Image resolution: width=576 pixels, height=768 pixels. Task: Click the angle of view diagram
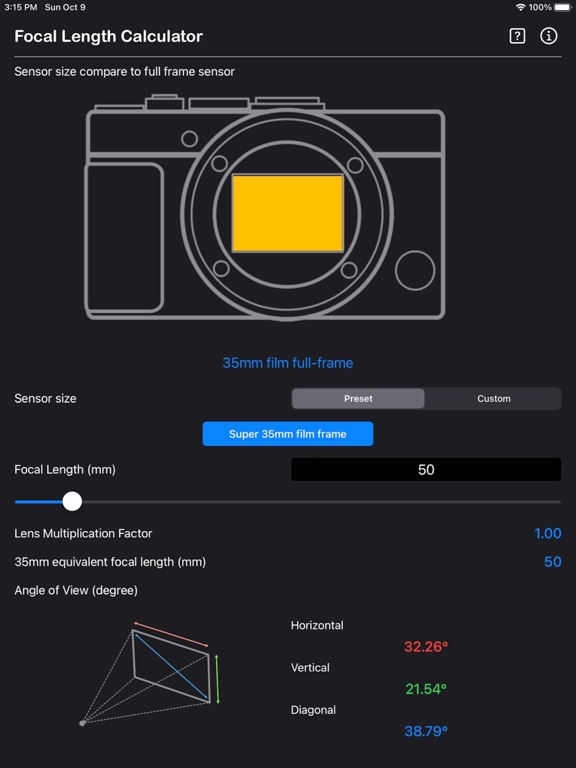point(148,673)
